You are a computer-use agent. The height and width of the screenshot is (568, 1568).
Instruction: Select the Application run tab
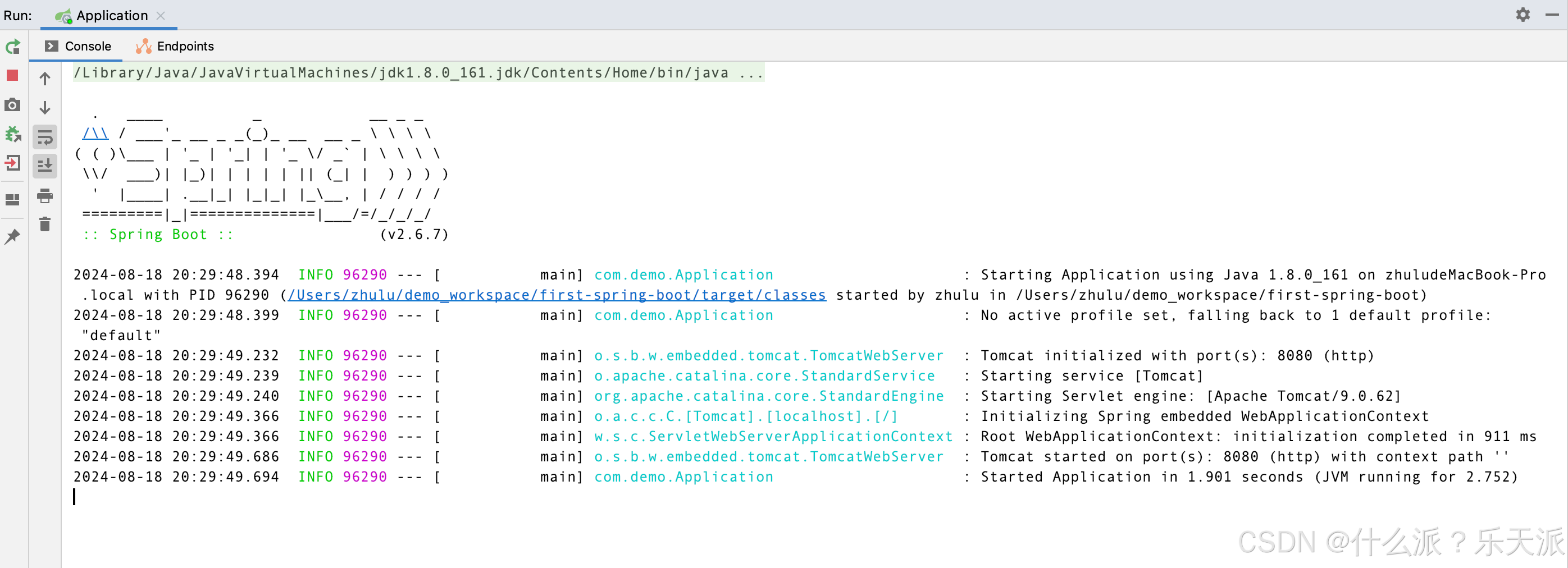point(112,15)
